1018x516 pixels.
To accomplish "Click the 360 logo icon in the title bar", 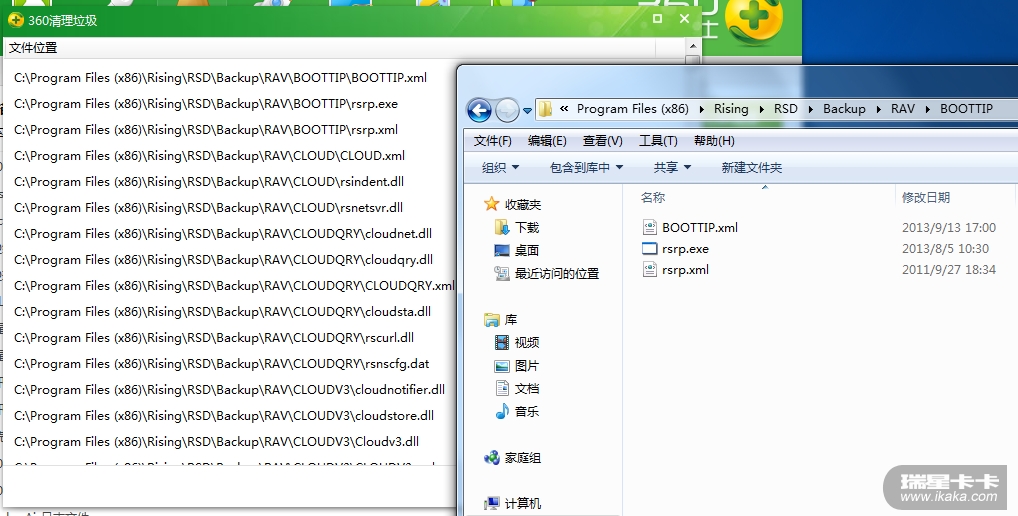I will pyautogui.click(x=16, y=20).
